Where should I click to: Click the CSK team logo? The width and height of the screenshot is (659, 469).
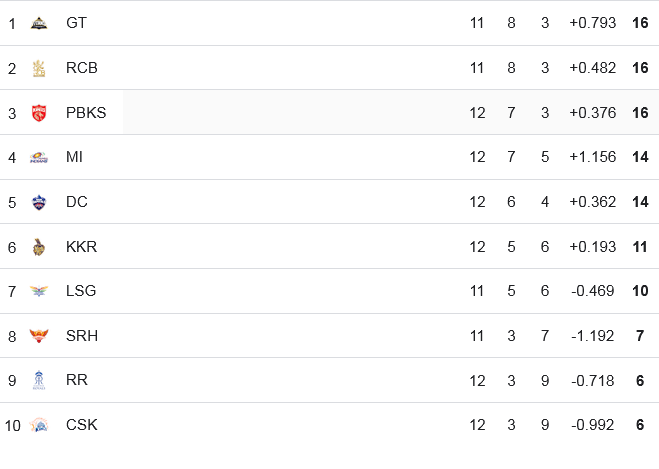[39, 425]
